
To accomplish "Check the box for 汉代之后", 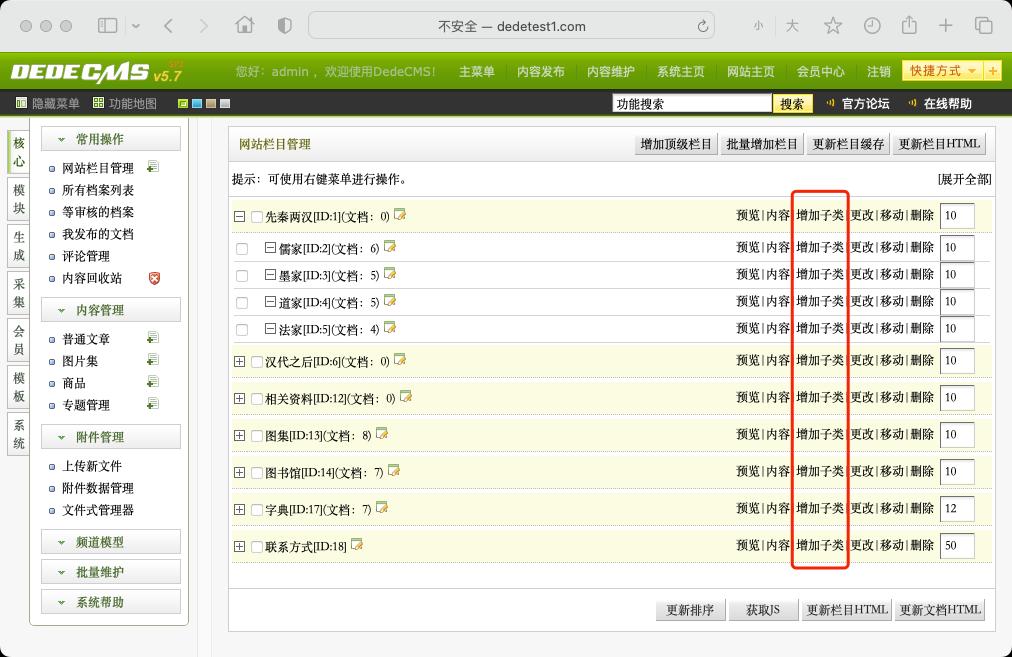I will coord(257,362).
